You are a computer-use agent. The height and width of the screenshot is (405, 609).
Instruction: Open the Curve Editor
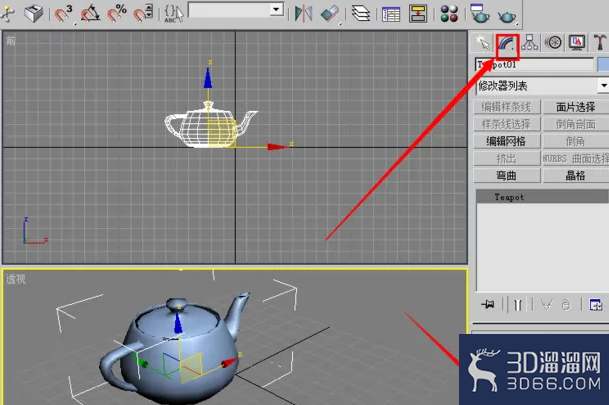[391, 14]
